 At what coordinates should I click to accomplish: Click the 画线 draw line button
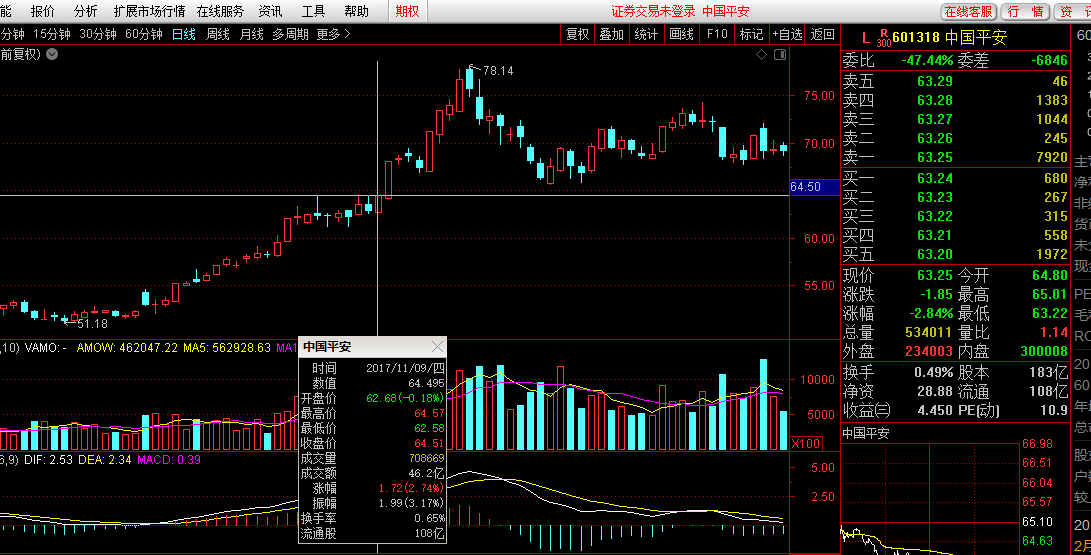coord(681,34)
